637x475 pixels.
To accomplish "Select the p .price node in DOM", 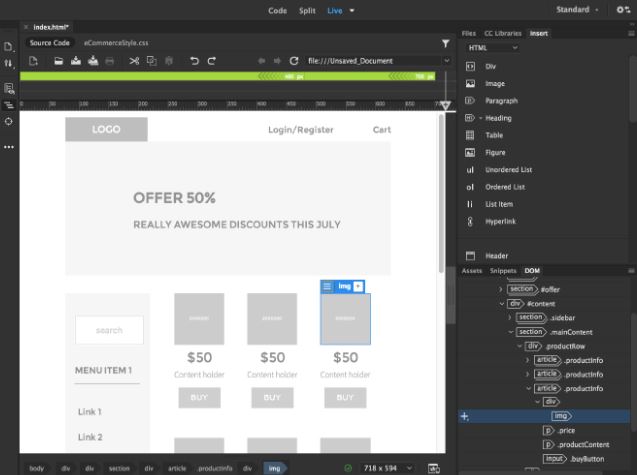I will (x=559, y=430).
